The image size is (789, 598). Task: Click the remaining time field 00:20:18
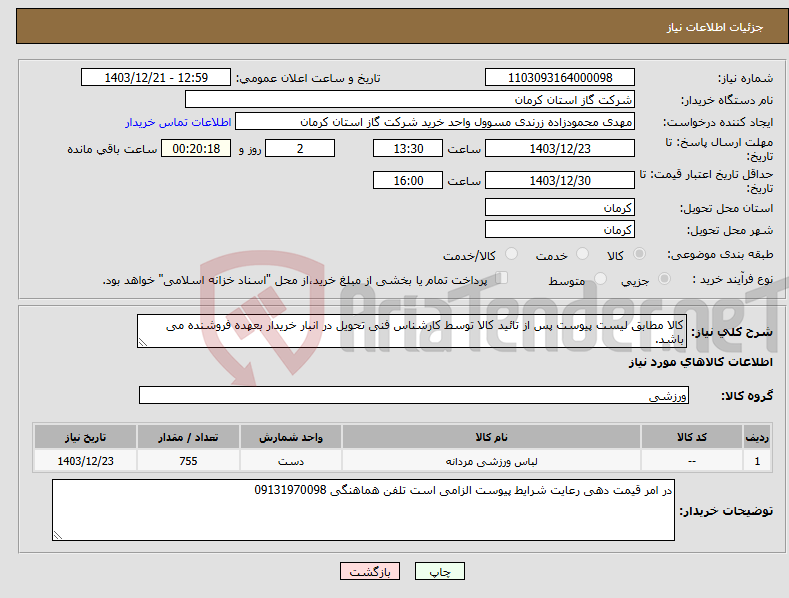click(196, 148)
